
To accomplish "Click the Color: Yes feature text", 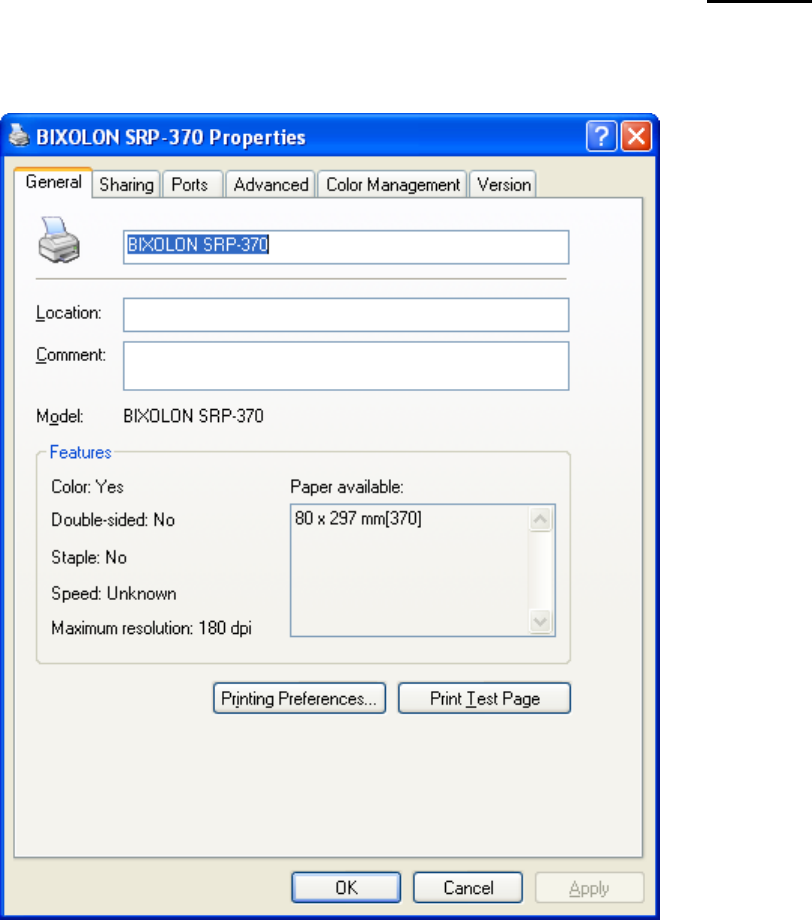I will pyautogui.click(x=87, y=487).
